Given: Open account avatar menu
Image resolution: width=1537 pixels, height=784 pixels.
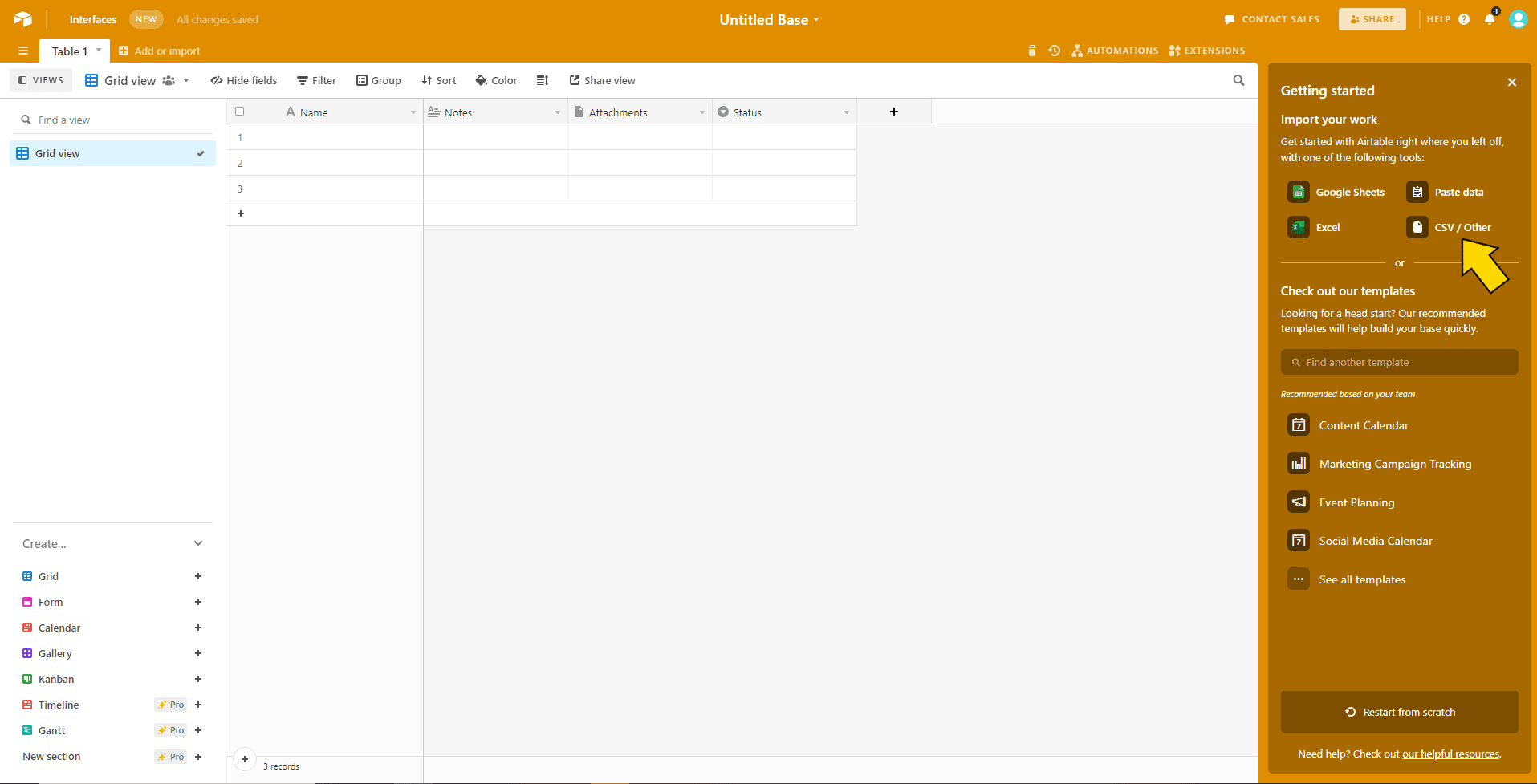Looking at the screenshot, I should pos(1518,19).
